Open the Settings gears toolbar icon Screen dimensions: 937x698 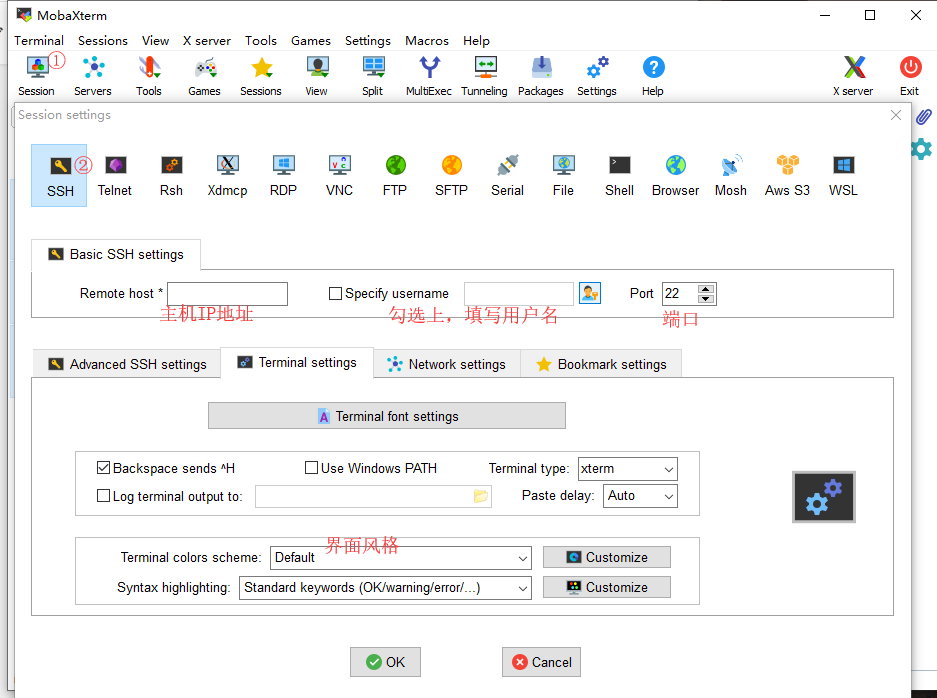[x=597, y=76]
